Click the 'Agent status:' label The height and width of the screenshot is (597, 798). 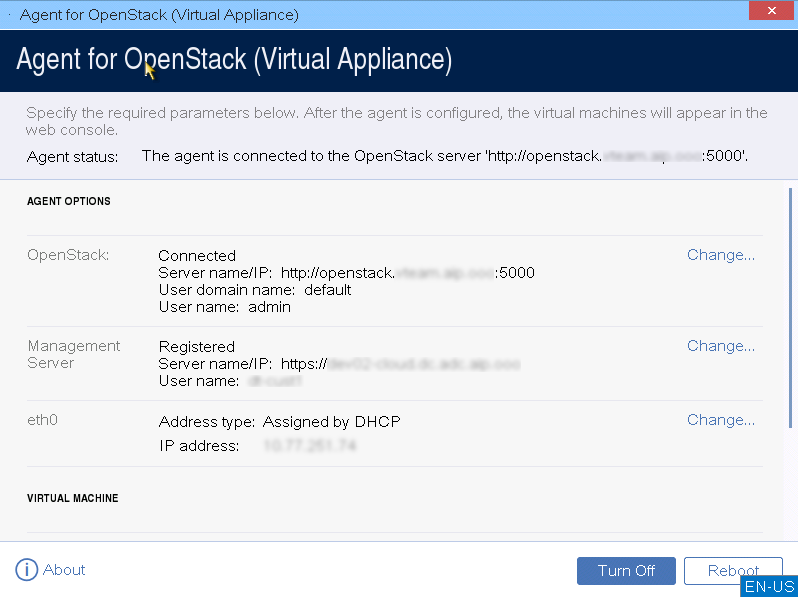click(72, 157)
